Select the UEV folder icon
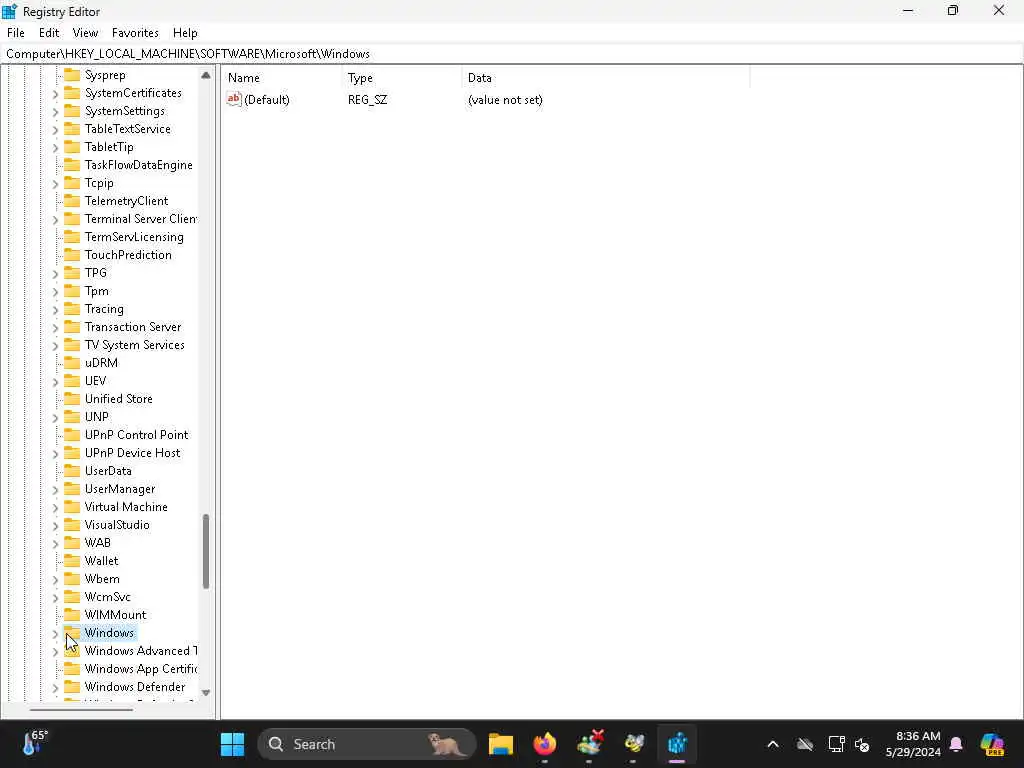1024x768 pixels. 72,381
